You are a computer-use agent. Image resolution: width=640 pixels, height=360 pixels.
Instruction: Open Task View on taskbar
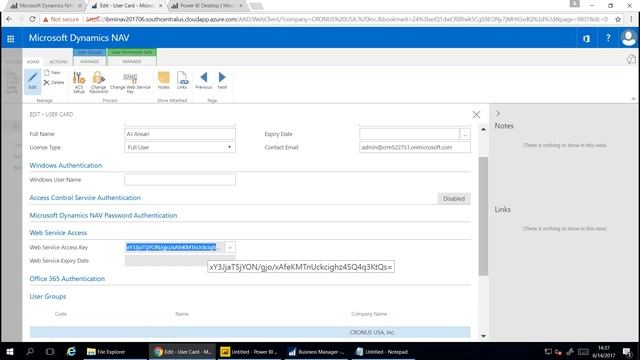pos(50,351)
